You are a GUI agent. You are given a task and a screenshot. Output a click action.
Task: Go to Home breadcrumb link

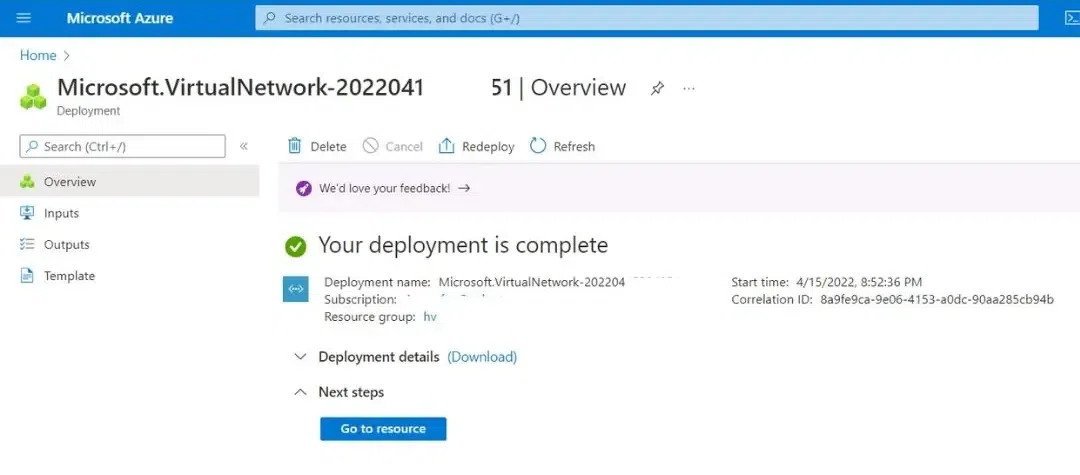(38, 56)
